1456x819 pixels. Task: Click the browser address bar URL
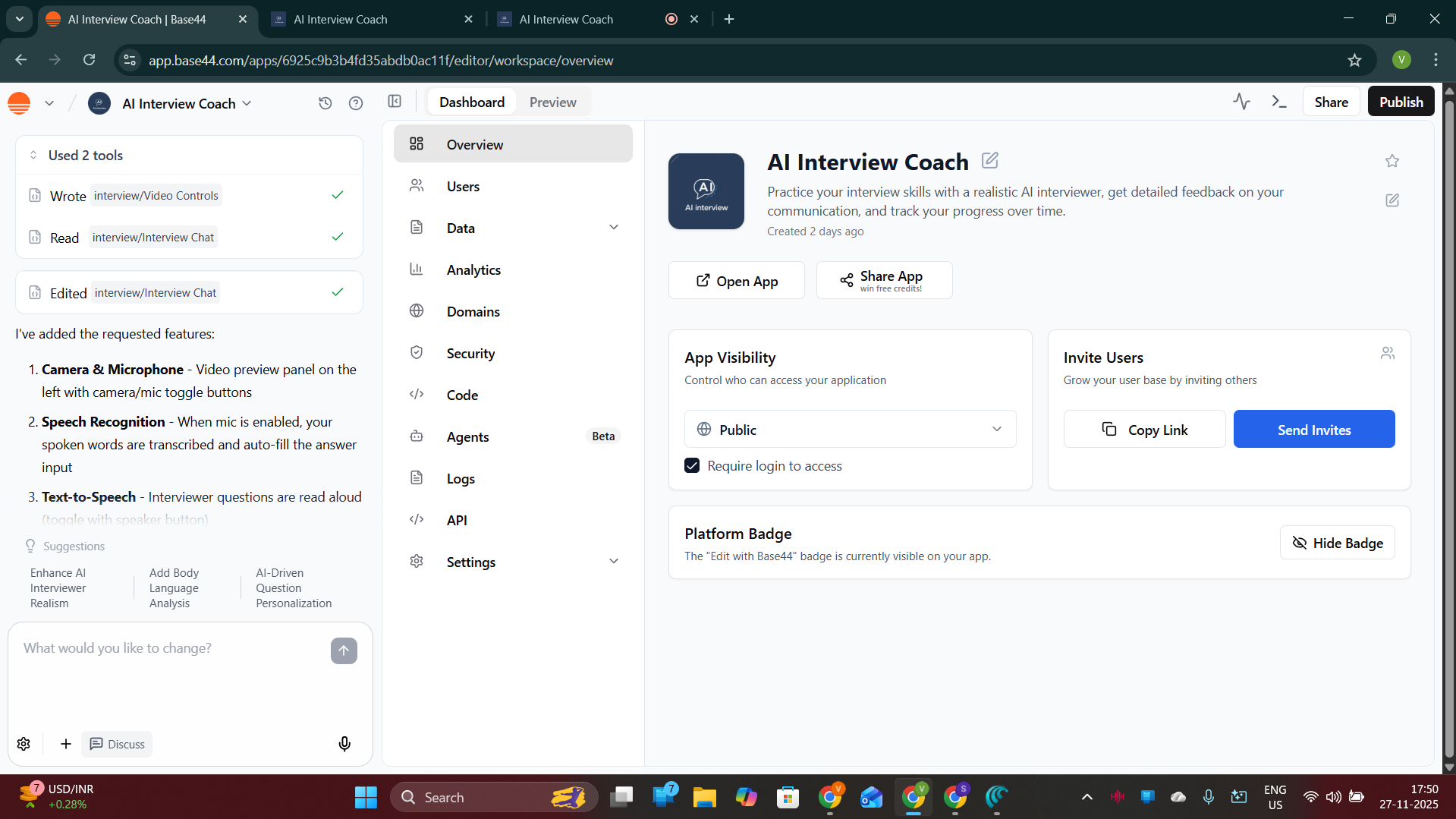point(381,61)
